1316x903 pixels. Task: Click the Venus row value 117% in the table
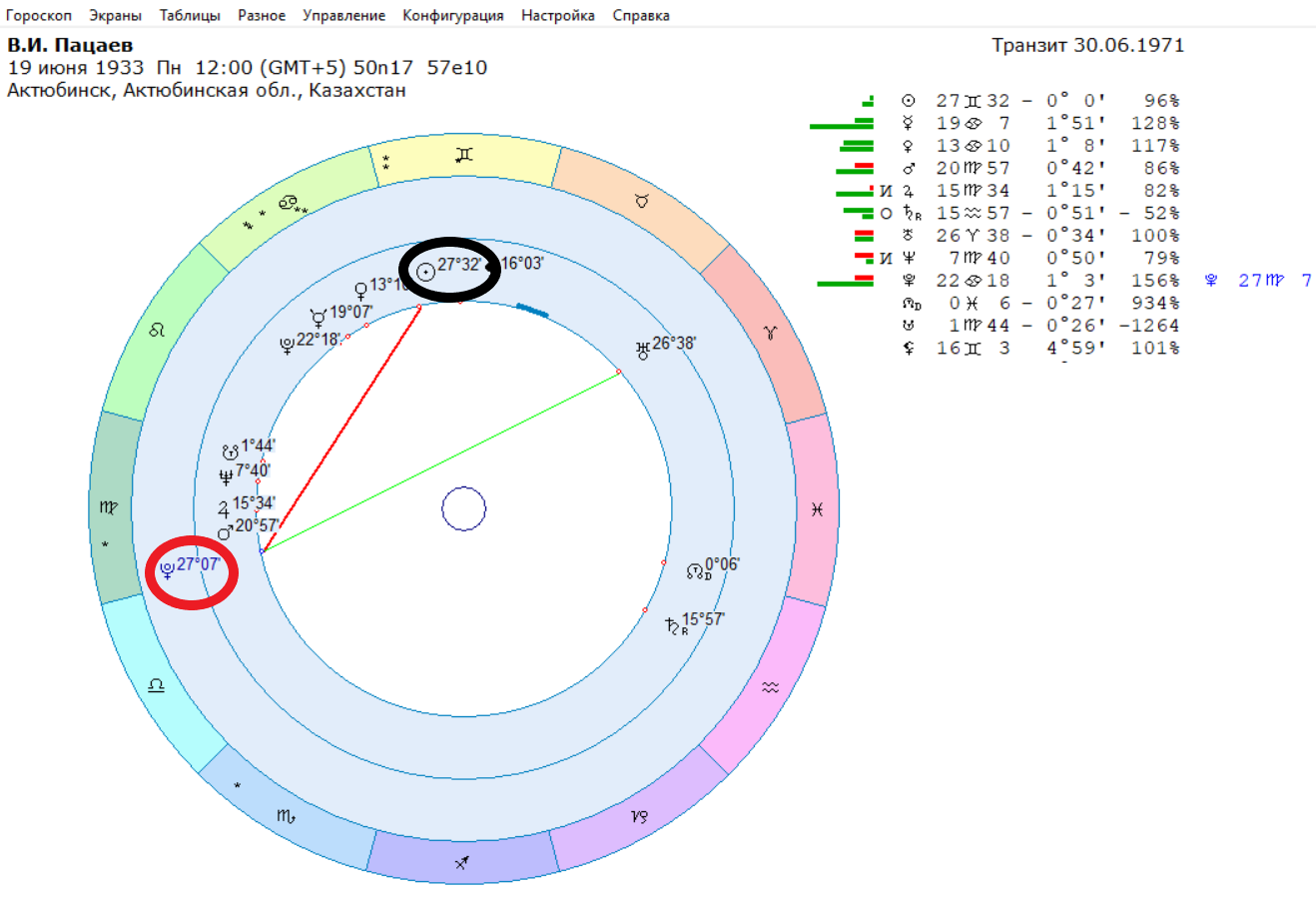(x=1155, y=146)
